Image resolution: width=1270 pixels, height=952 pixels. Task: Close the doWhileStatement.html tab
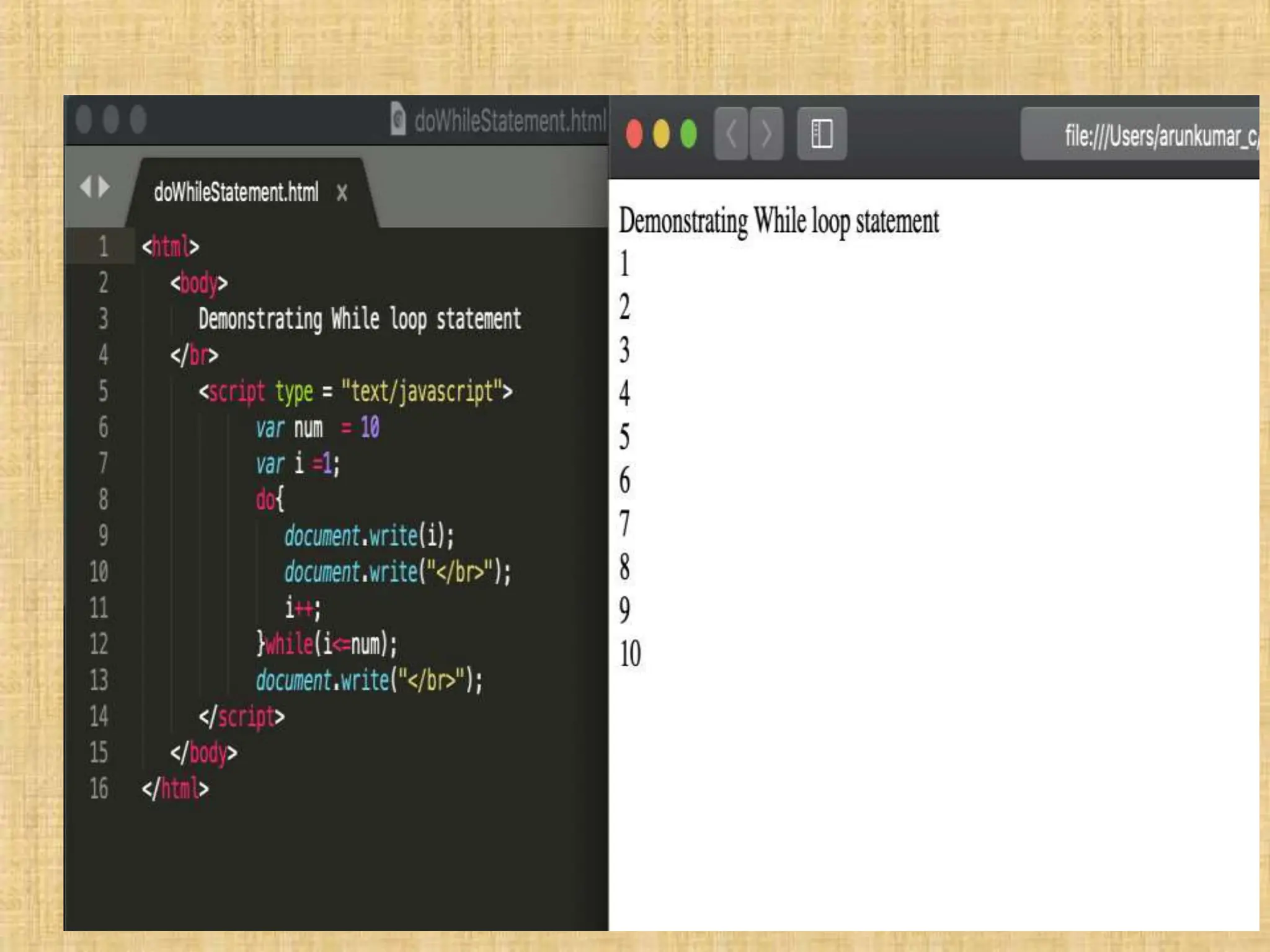[342, 193]
